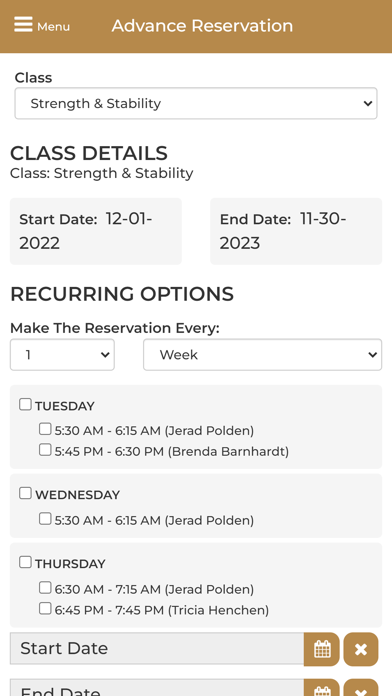Screen dimensions: 392x696
Task: Select Thursday 6:30 AM Jerad Polden slot
Action: [x=45, y=588]
